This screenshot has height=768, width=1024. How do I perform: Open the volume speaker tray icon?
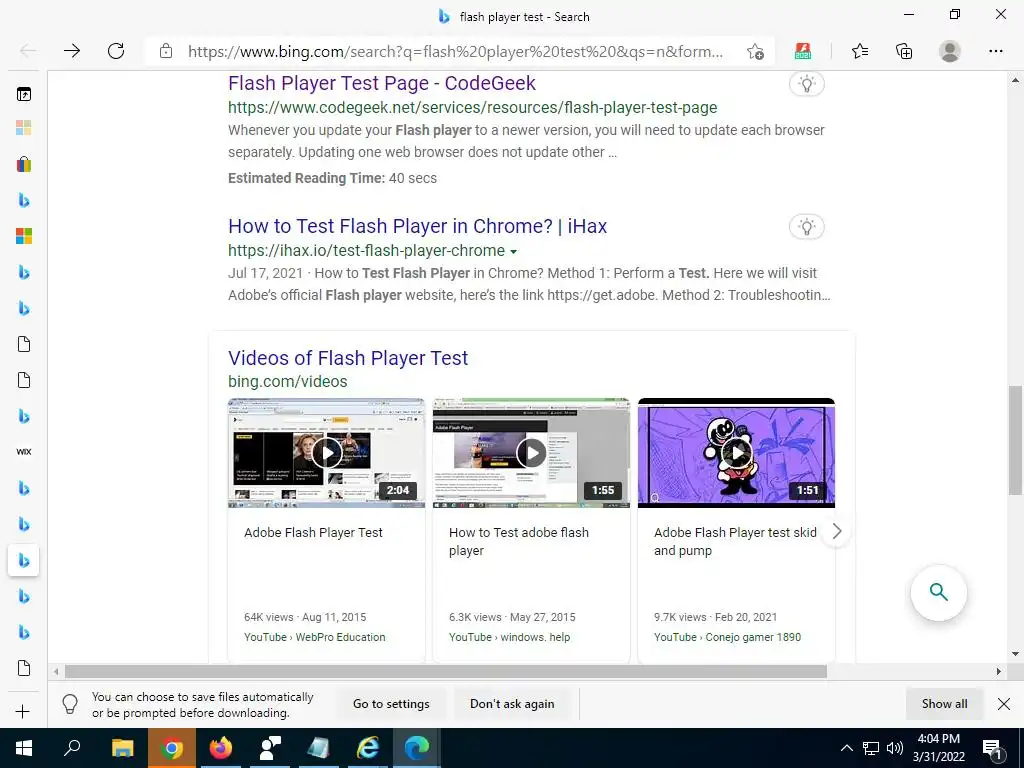pyautogui.click(x=895, y=748)
